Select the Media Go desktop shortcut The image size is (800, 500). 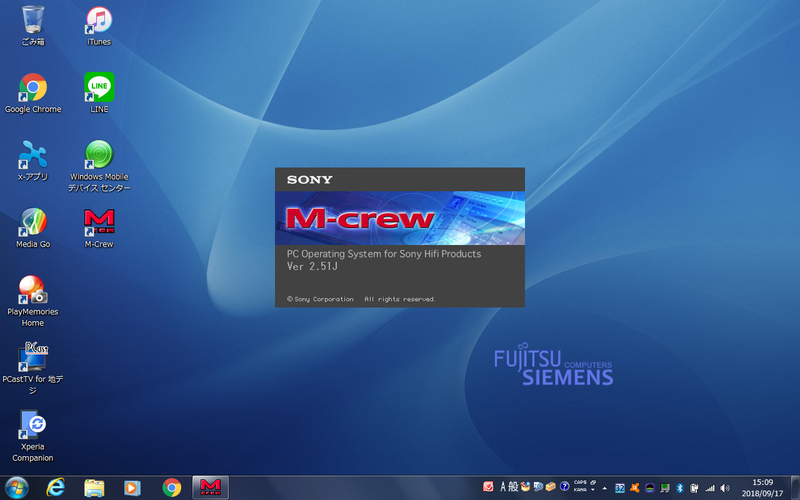click(33, 228)
